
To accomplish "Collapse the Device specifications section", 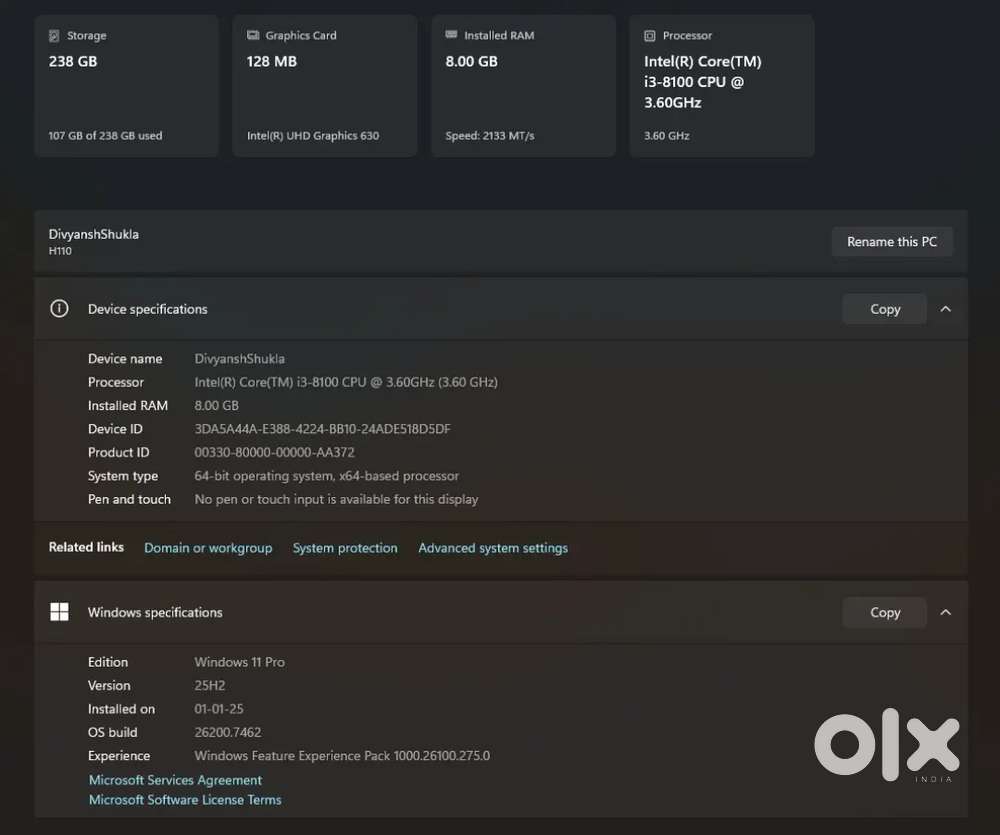I will pyautogui.click(x=945, y=309).
